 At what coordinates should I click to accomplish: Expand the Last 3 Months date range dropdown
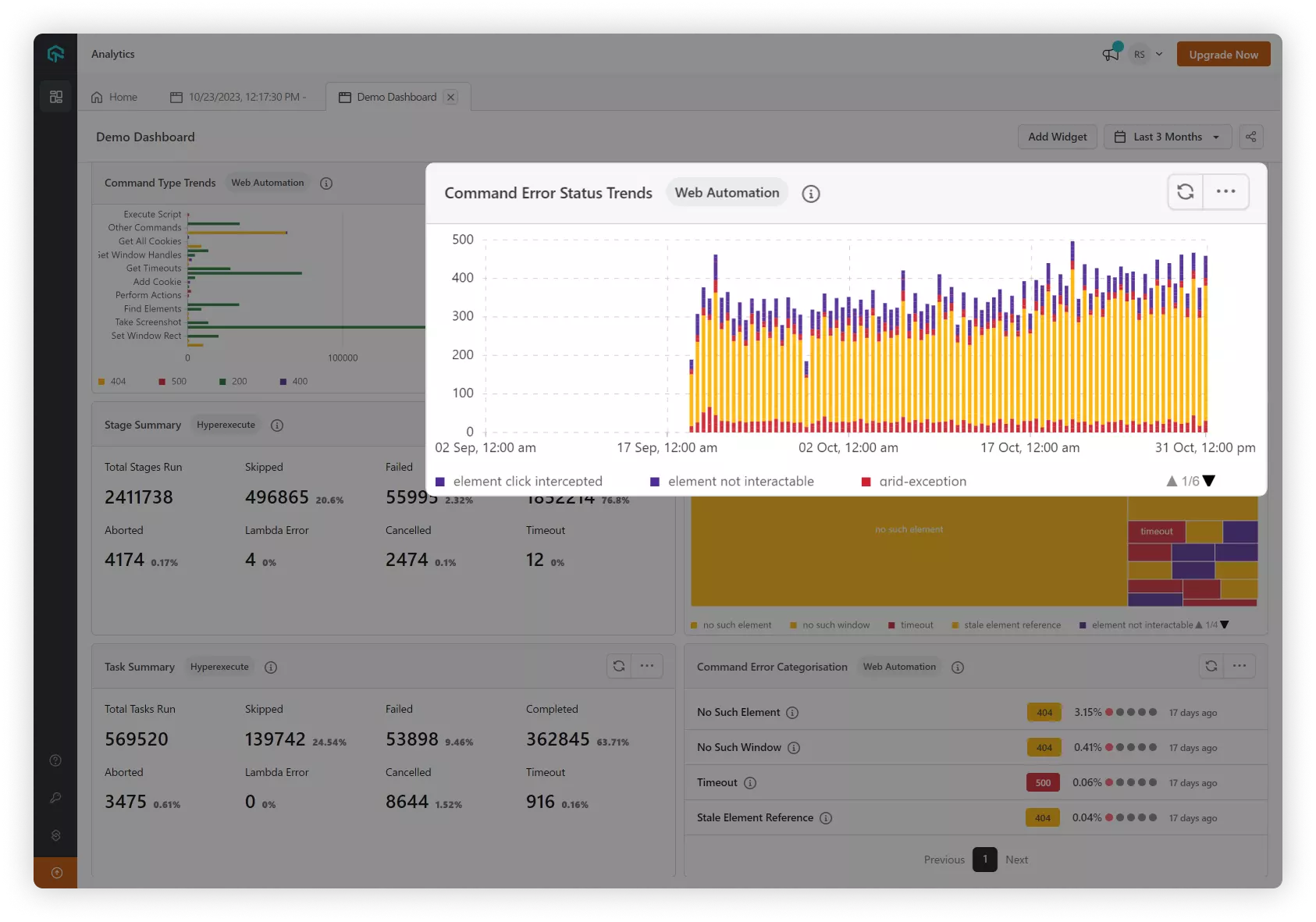coord(1167,137)
